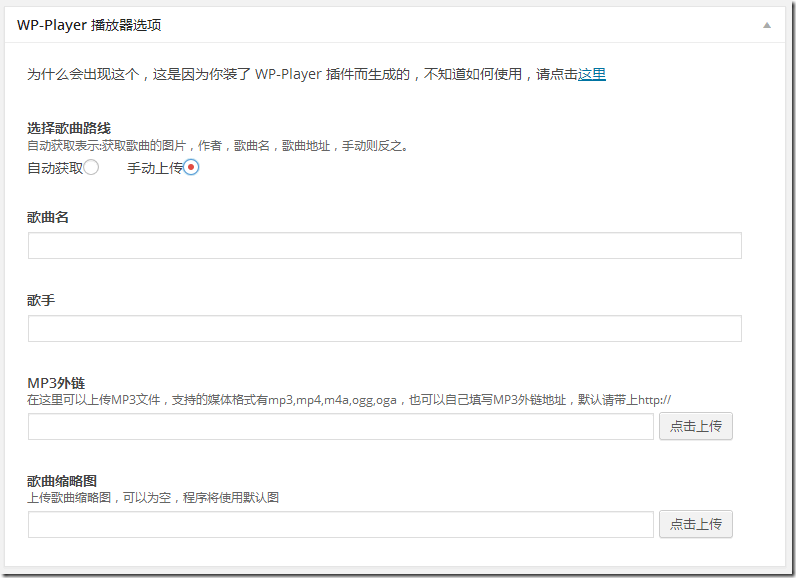This screenshot has width=796, height=578.
Task: Click the 歌曲缩略图 heading
Action: (61, 481)
